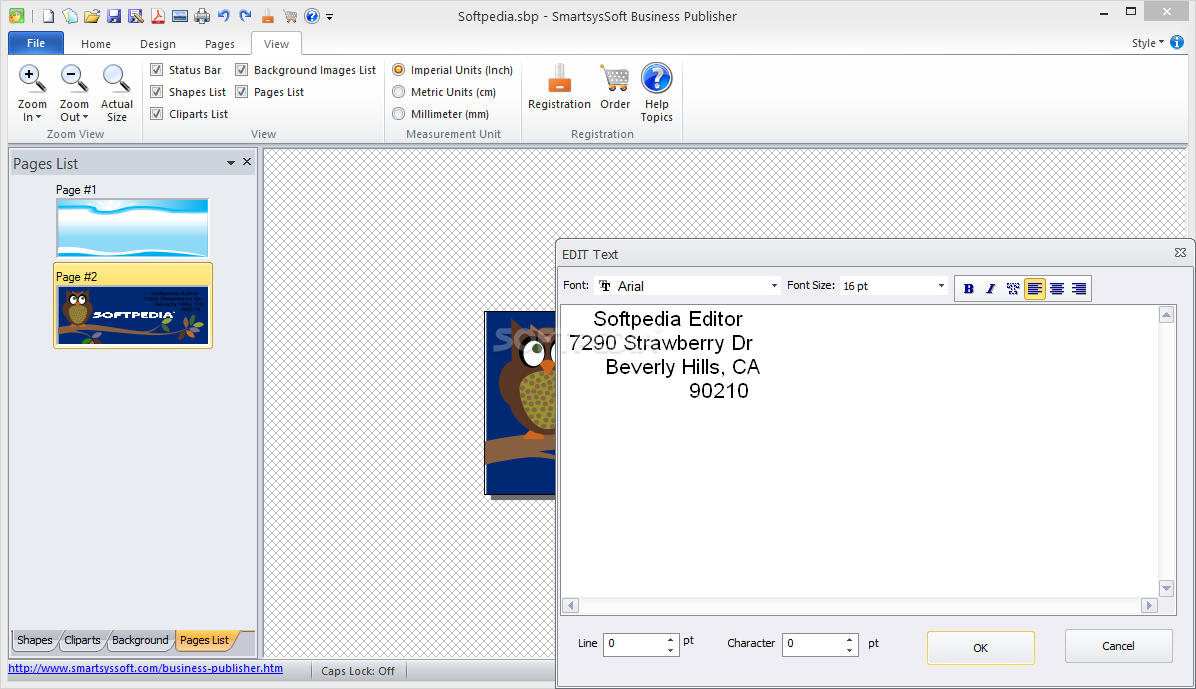Viewport: 1196px width, 689px height.
Task: Click the New from template pages icon
Action: pyautogui.click(x=69, y=16)
